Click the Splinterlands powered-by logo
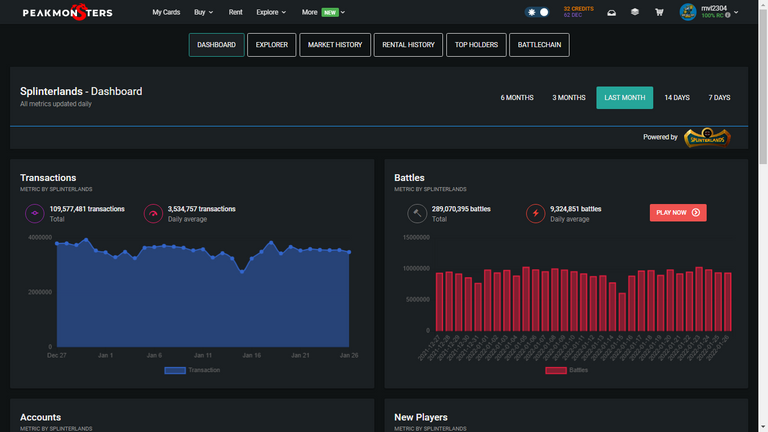 pyautogui.click(x=707, y=137)
